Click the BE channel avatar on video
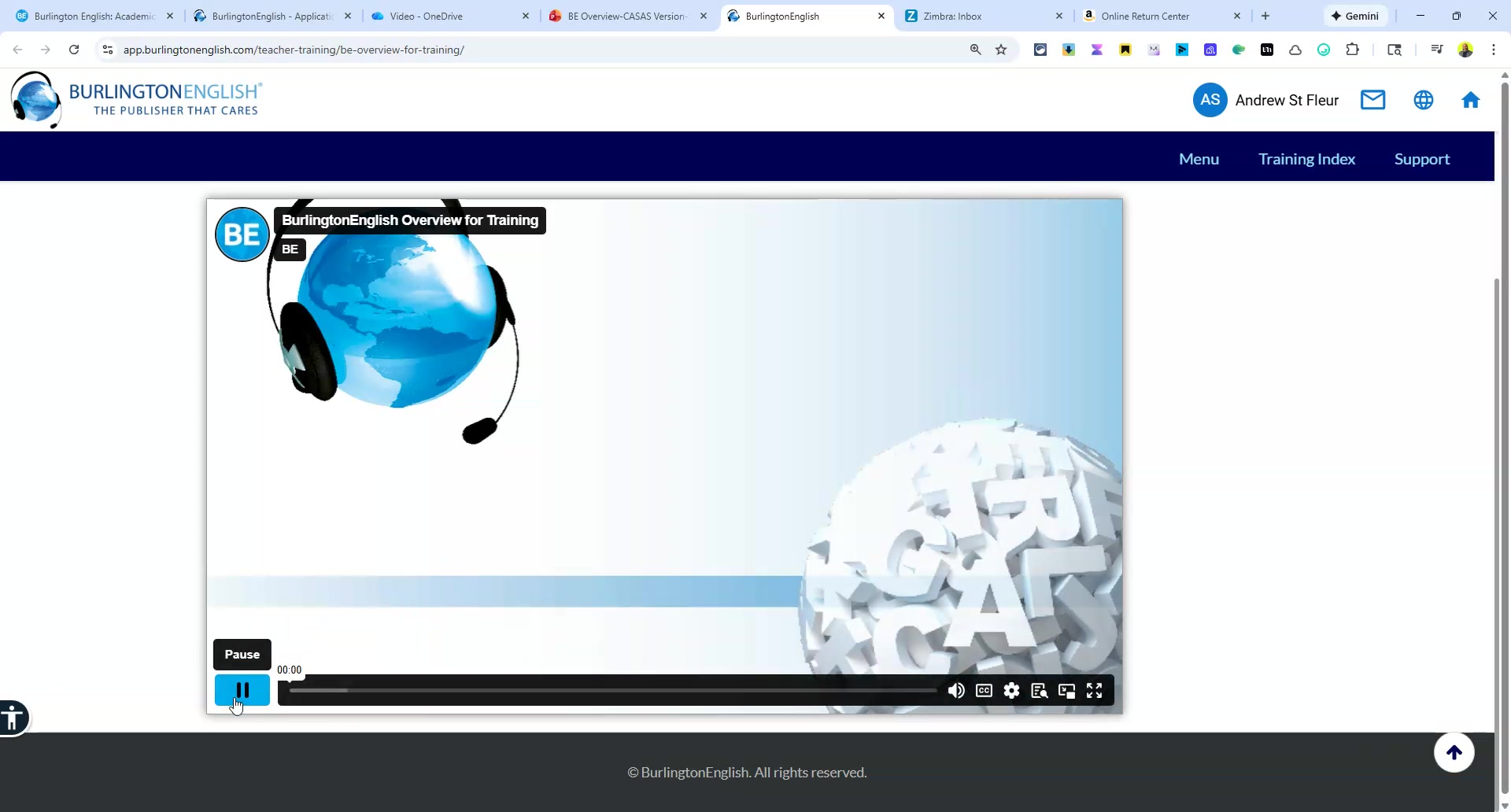This screenshot has width=1511, height=812. 242,234
